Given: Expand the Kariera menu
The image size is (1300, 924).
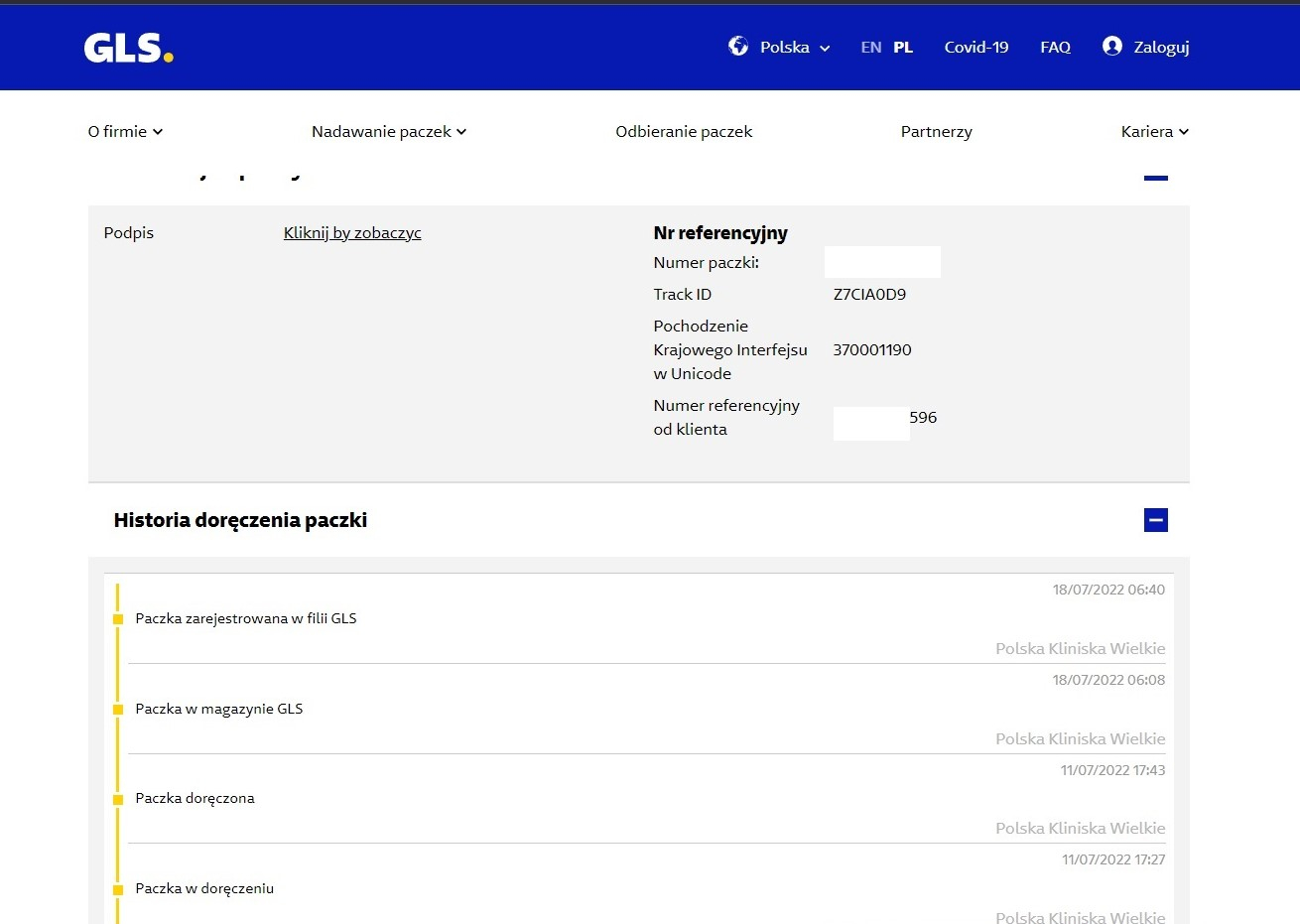Looking at the screenshot, I should coord(1155,131).
